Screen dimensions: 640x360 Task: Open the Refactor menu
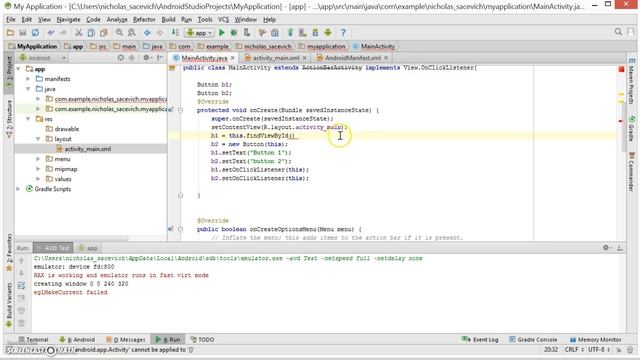click(144, 20)
